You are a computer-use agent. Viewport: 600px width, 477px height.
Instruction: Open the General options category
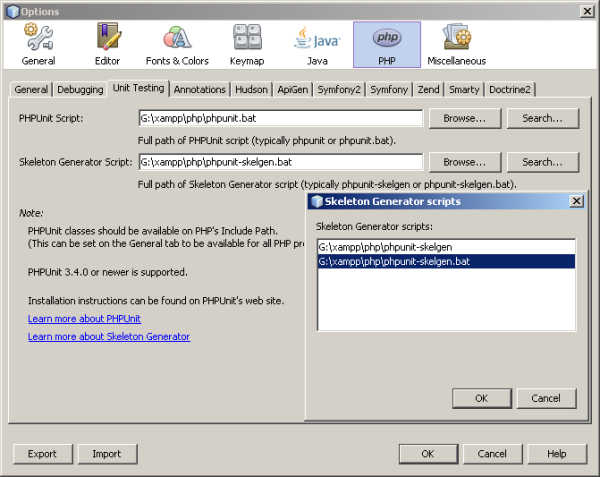[38, 45]
